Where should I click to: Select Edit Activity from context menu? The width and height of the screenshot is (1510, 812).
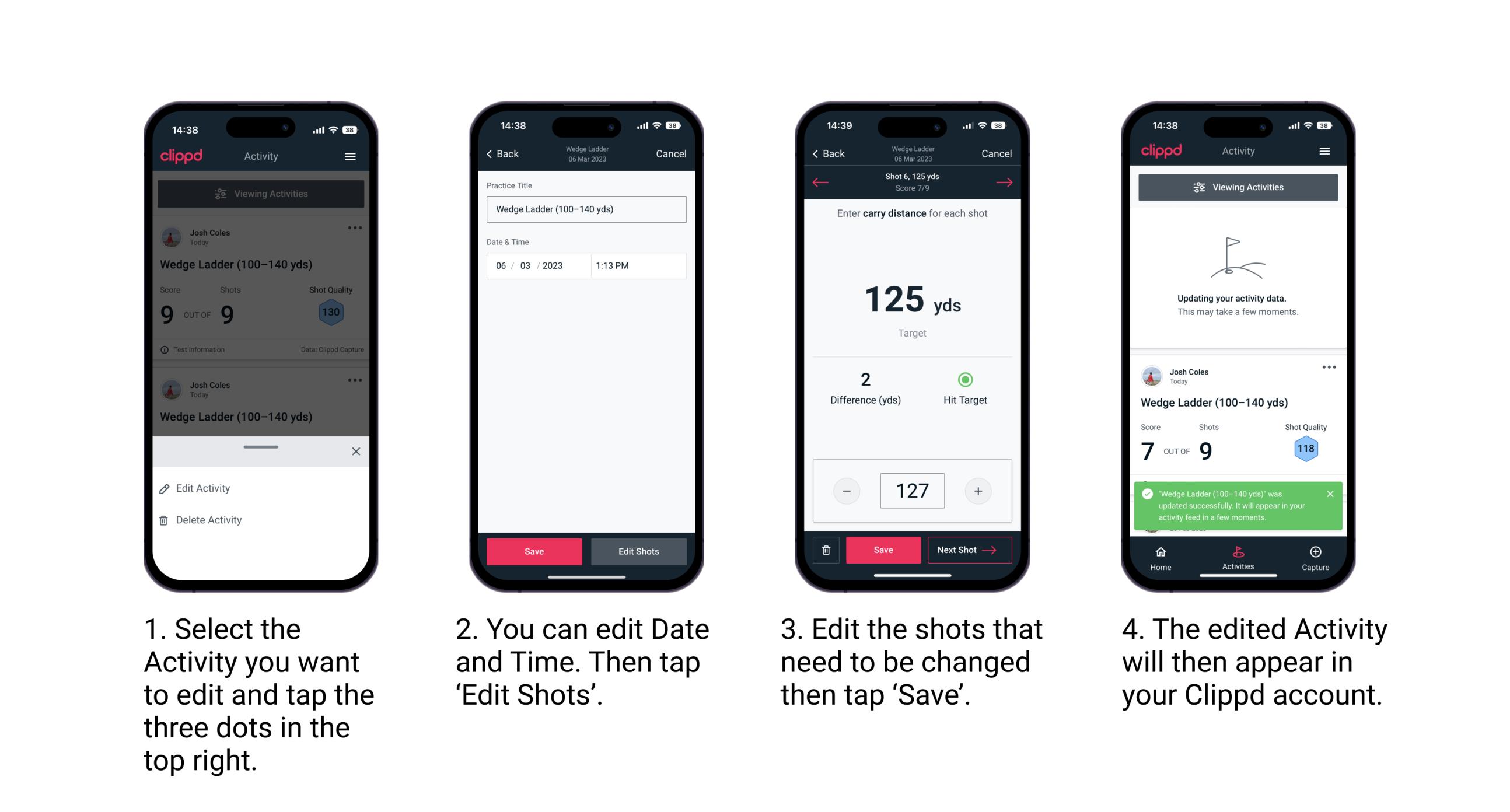click(204, 488)
